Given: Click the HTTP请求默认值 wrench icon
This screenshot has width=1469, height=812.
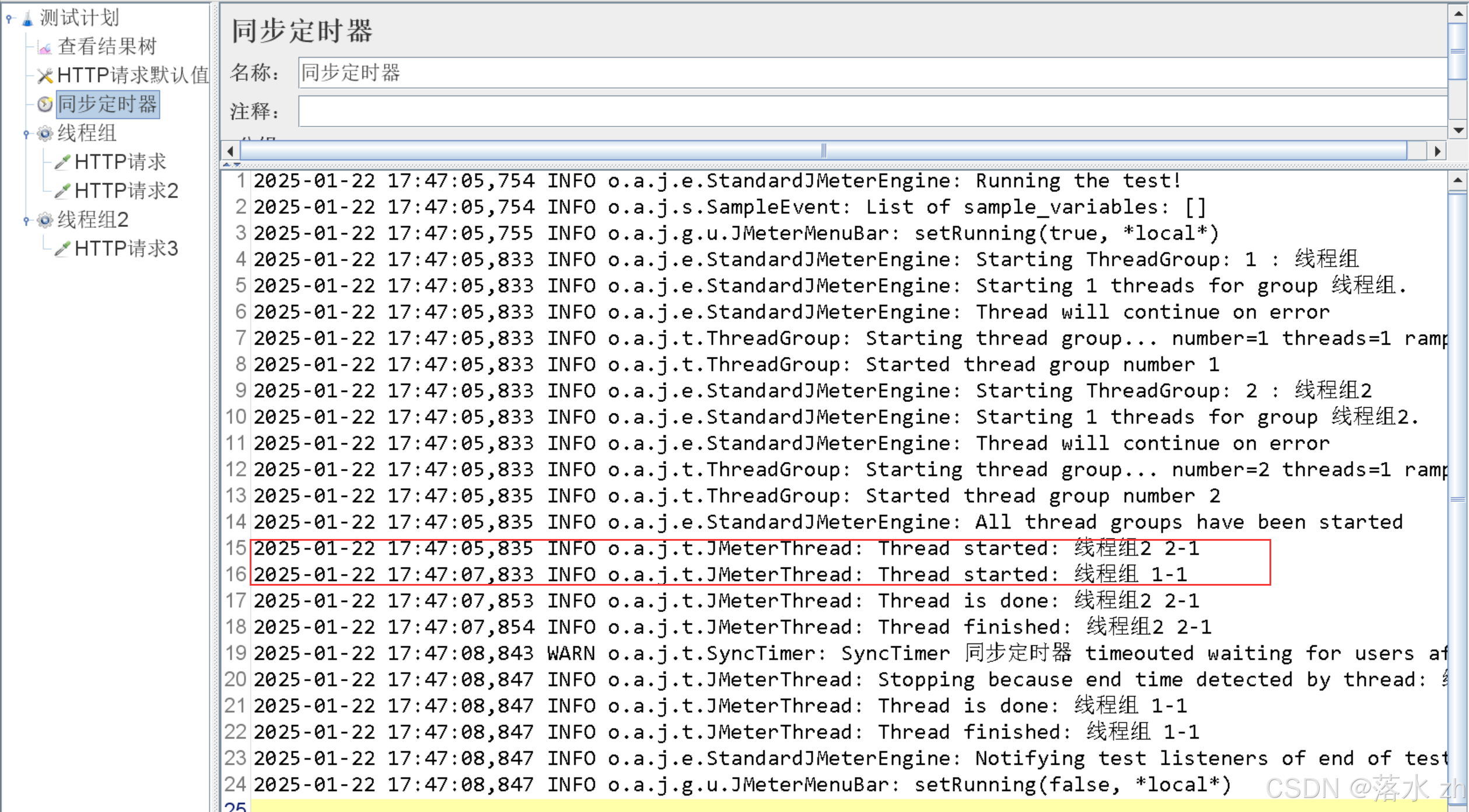Looking at the screenshot, I should [45, 76].
